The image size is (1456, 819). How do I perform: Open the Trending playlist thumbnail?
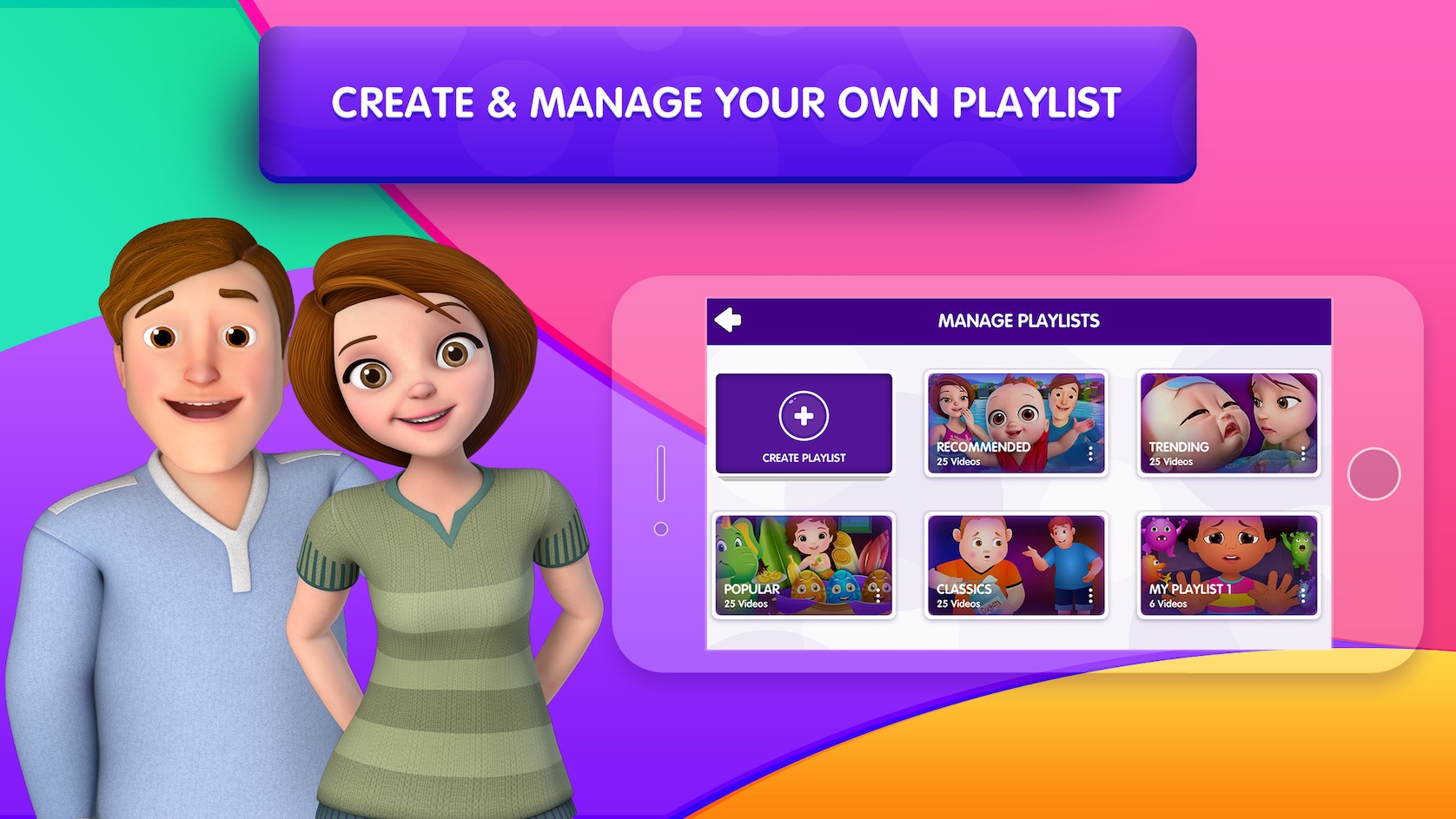pos(1228,423)
